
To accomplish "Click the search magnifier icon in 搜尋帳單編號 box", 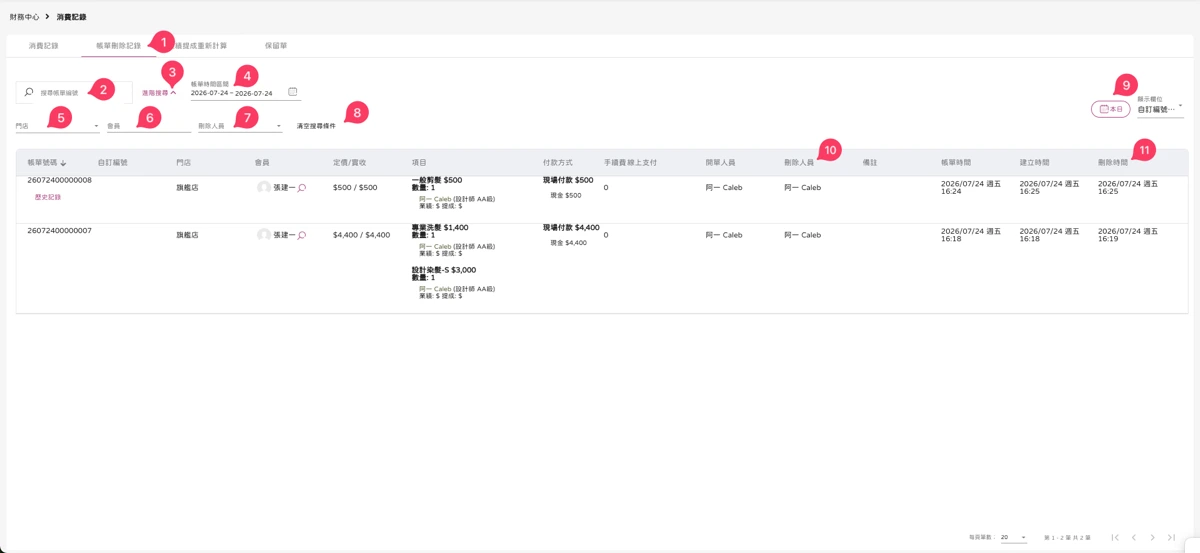I will 29,92.
